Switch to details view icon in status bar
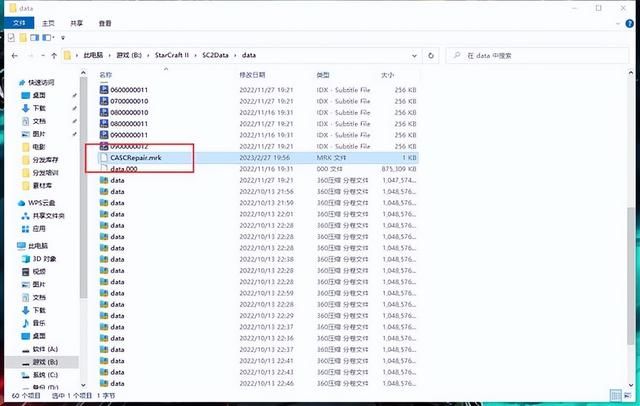Screen dimensions: 640x406 click(615, 395)
